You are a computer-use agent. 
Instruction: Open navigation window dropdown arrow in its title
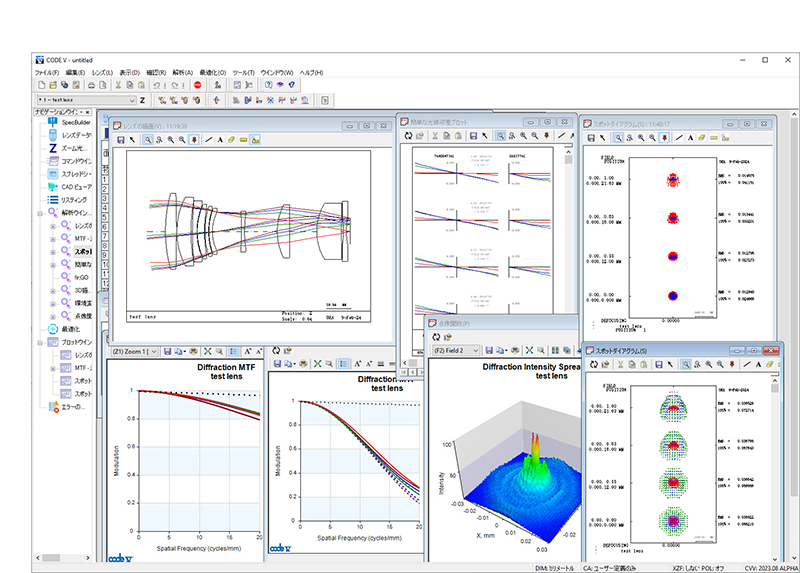[81, 112]
